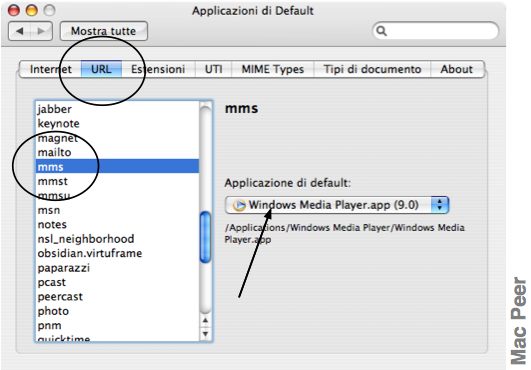Click the scroll up arrow of the list

(205, 320)
